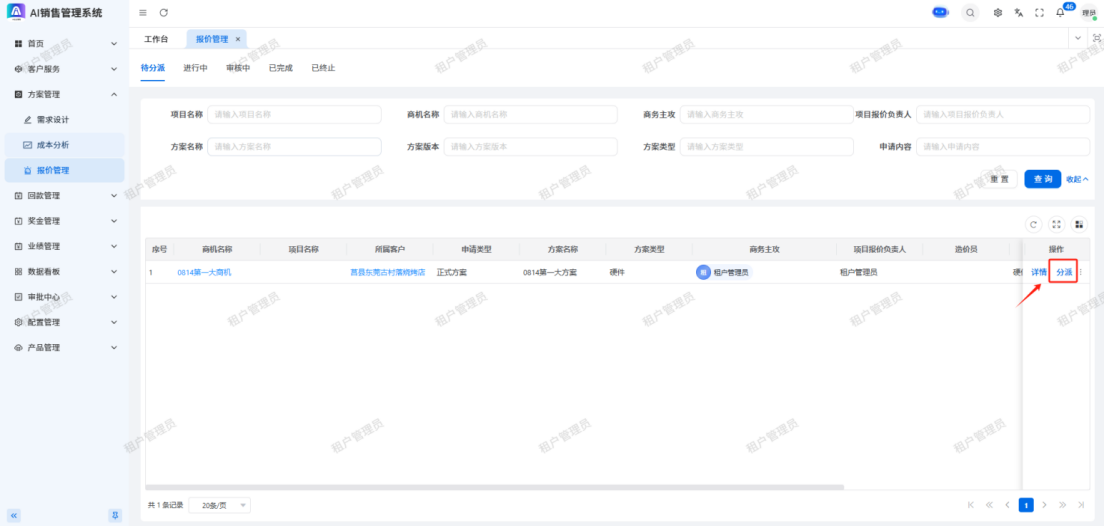Pin the sidebar using the bottom pin icon
The image size is (1104, 527).
[x=115, y=515]
